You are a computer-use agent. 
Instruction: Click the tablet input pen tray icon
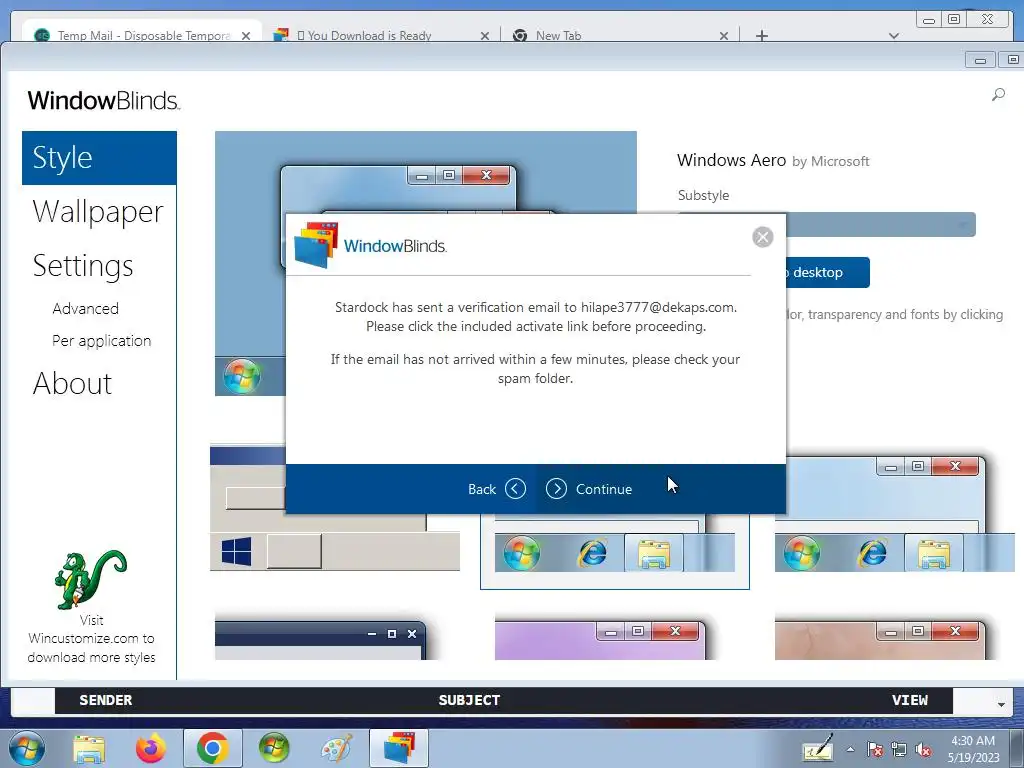coord(818,748)
